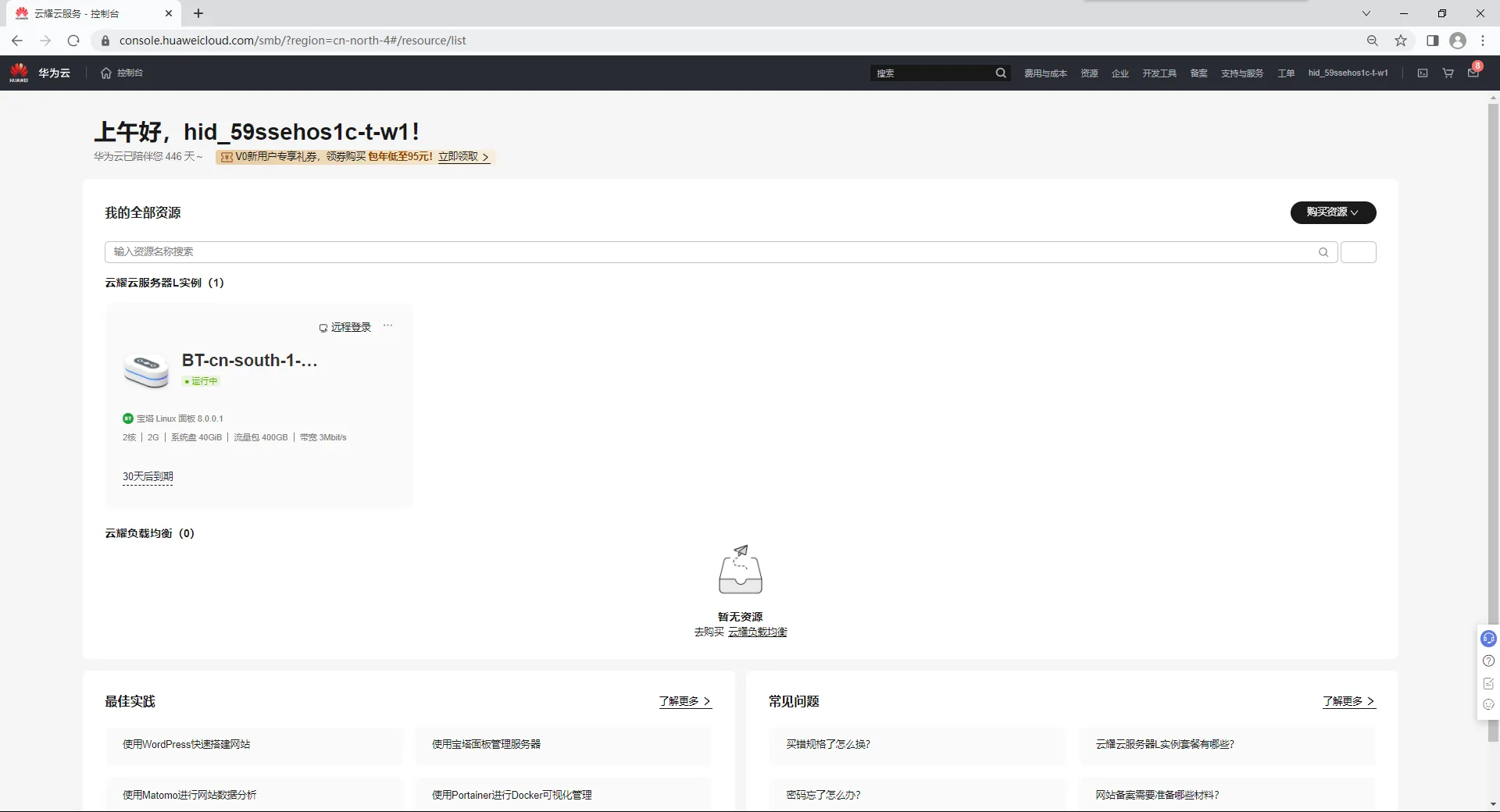Open 使用Portainer进行Docker可视化管理 card

tap(563, 795)
